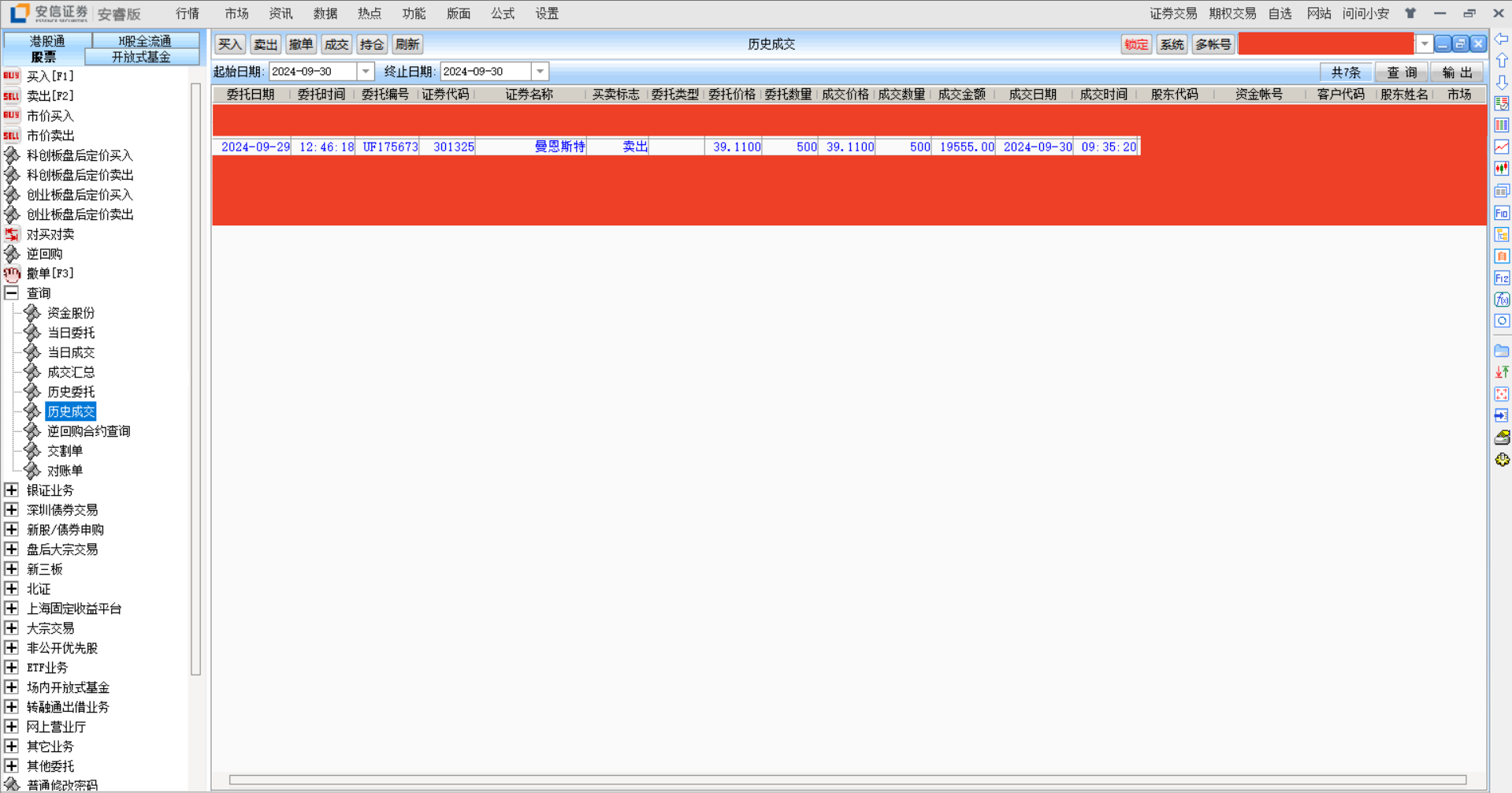The height and width of the screenshot is (793, 1512).
Task: Click the back arrow icon in right sidebar
Action: point(1502,39)
